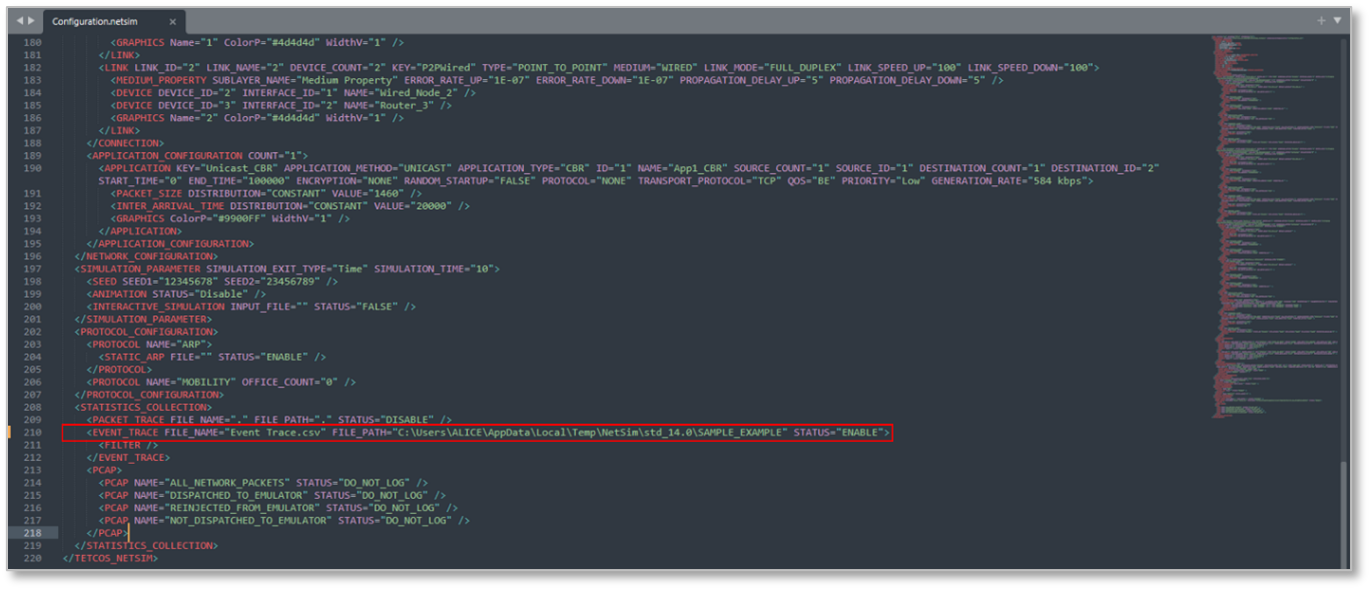Image resolution: width=1371 pixels, height=590 pixels.
Task: Click the NOT_DISPATCHED_TO_EMULATOR value
Action: click(248, 520)
